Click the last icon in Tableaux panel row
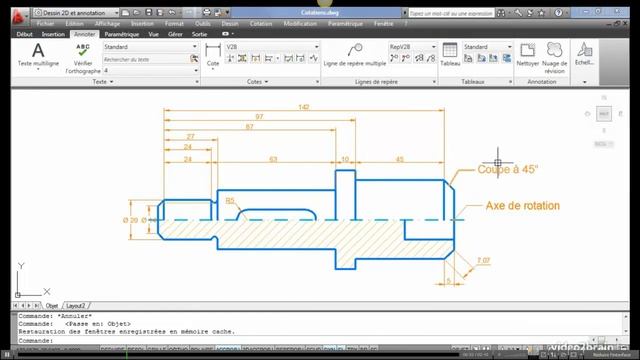Screen dimensions: 640x360 coord(507,58)
